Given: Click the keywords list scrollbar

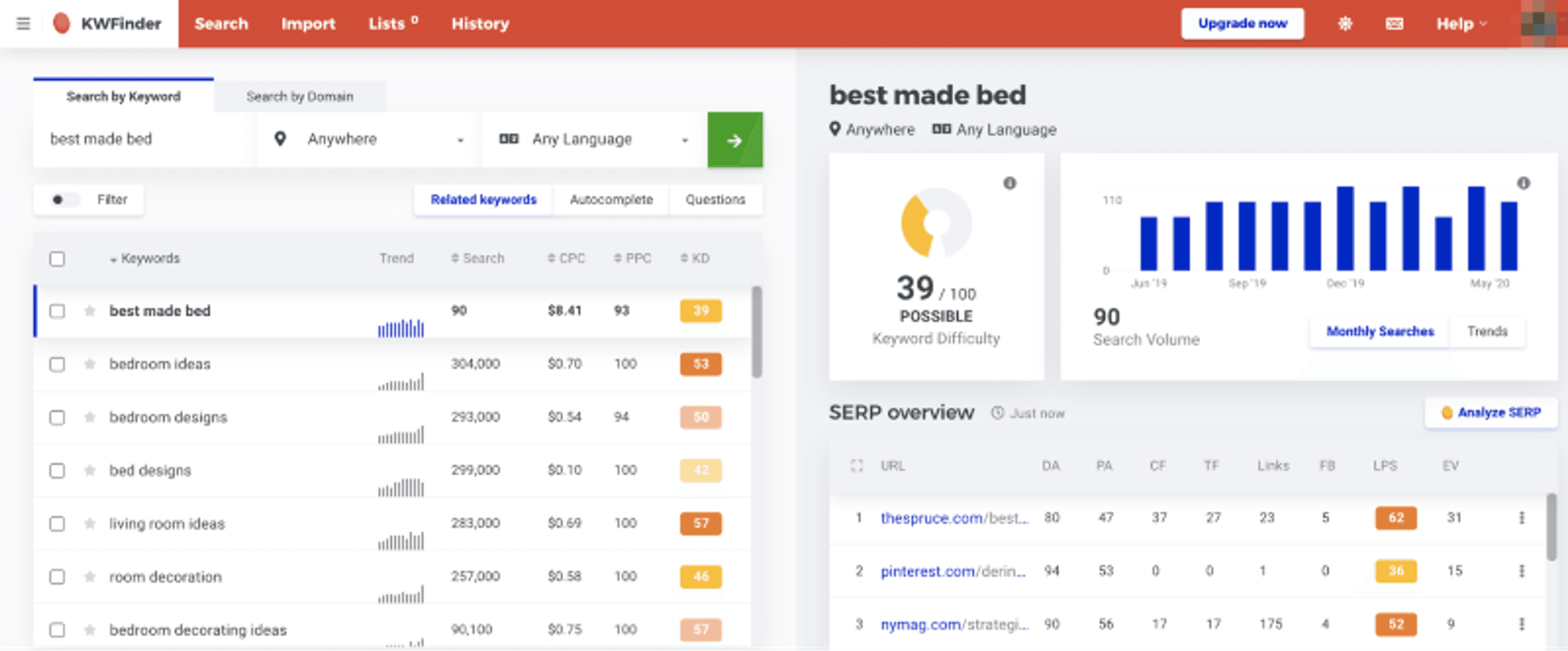Looking at the screenshot, I should 756,332.
